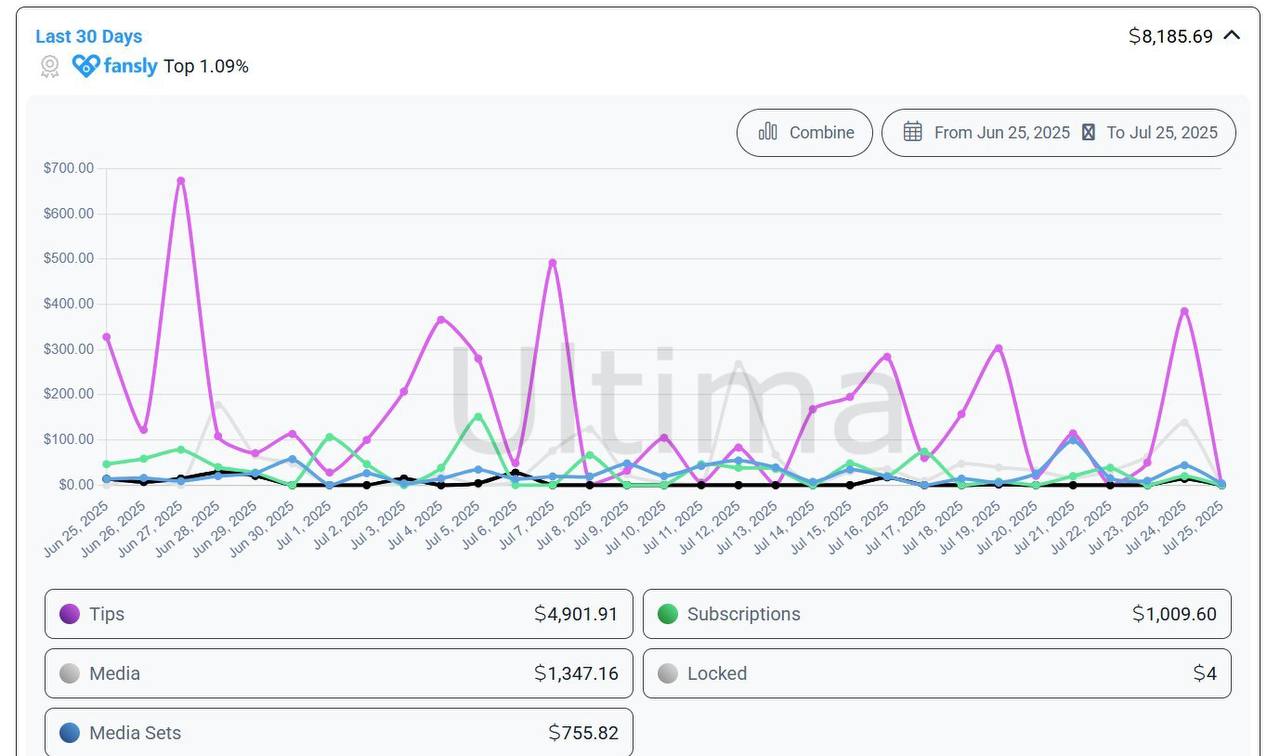Click the purple Tips color dot
Image resolution: width=1280 pixels, height=756 pixels.
pos(70,614)
